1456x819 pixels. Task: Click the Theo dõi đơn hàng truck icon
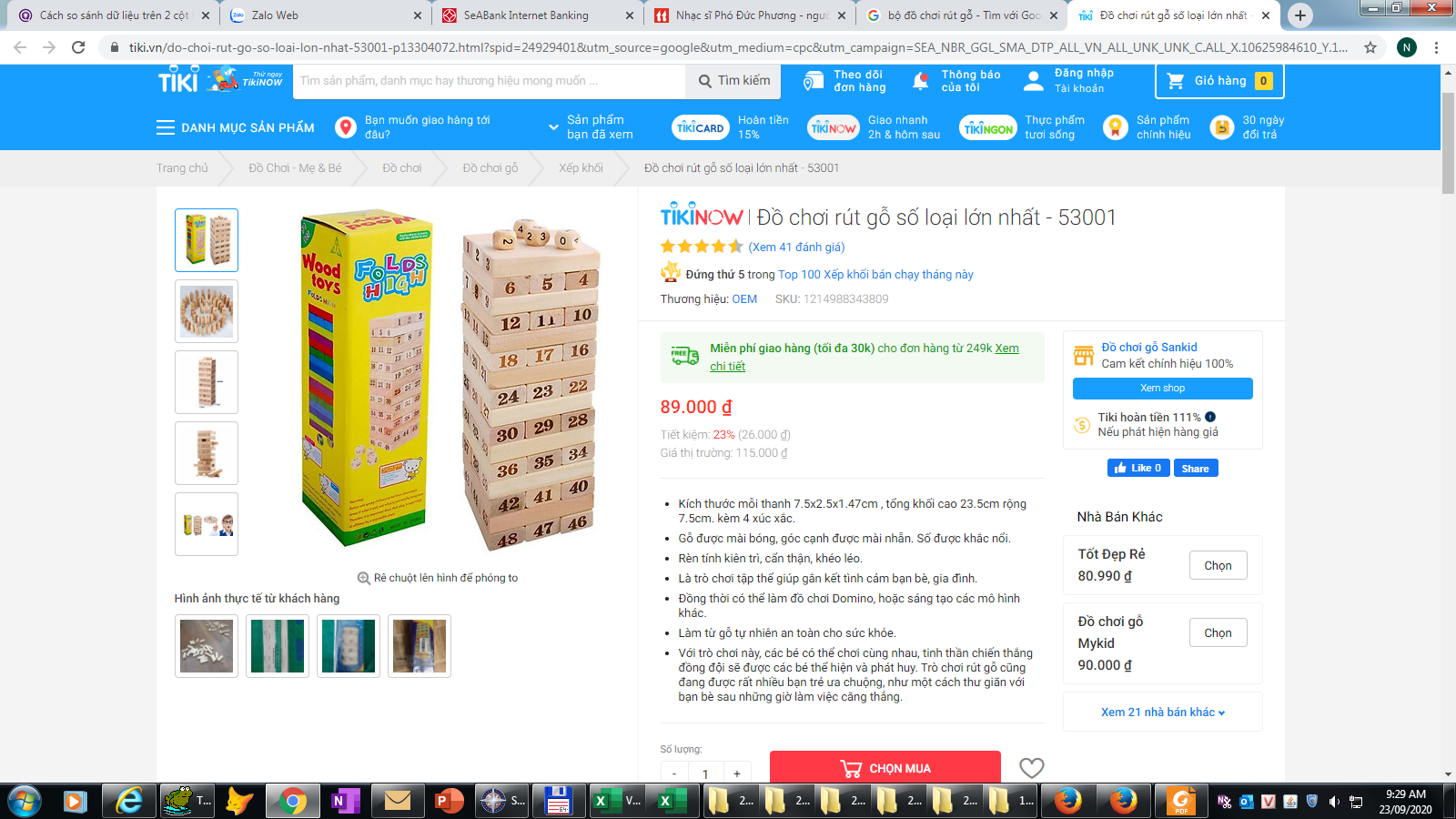pyautogui.click(x=814, y=81)
